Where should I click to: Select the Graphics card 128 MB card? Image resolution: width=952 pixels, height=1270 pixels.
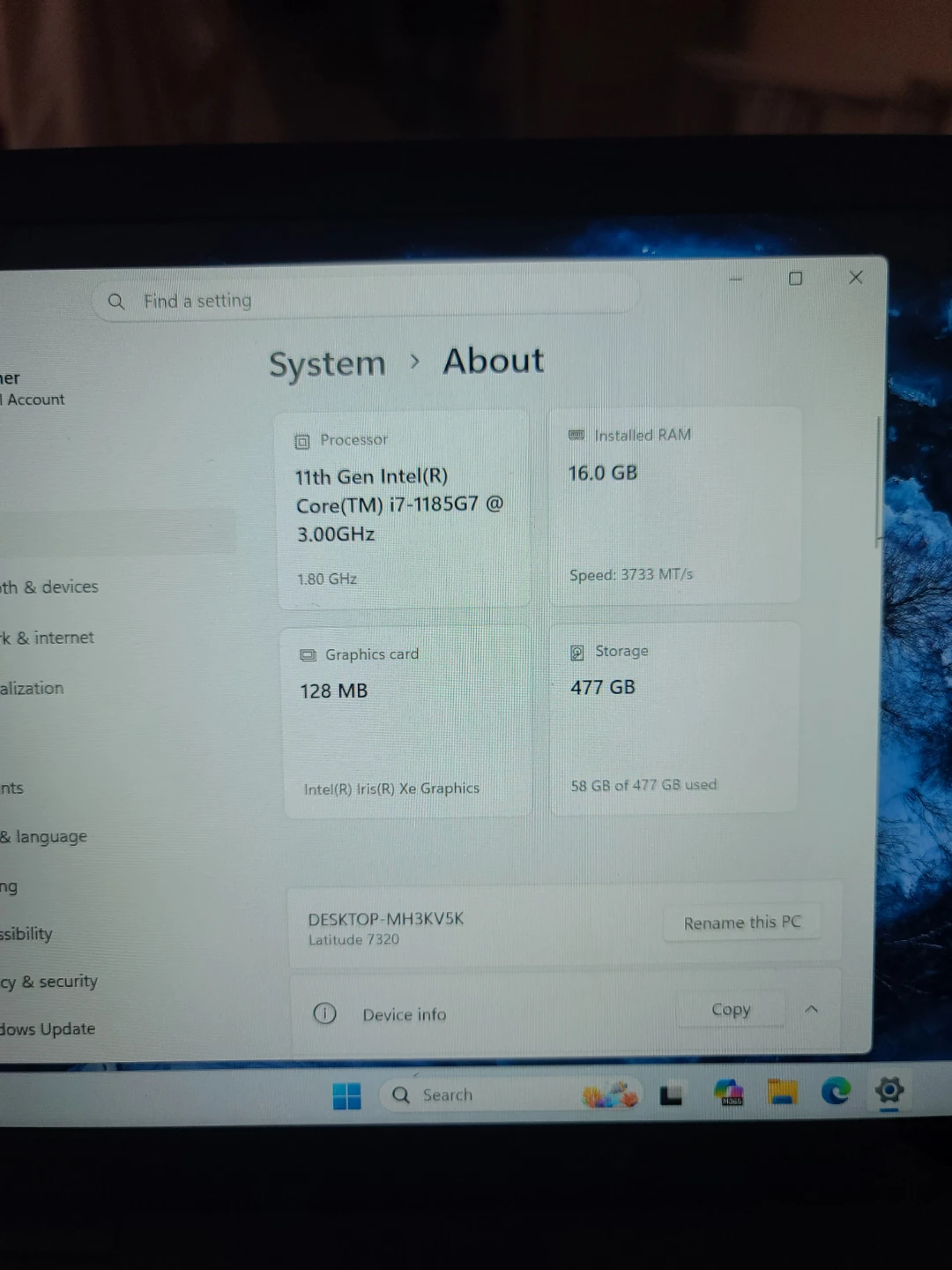(406, 721)
